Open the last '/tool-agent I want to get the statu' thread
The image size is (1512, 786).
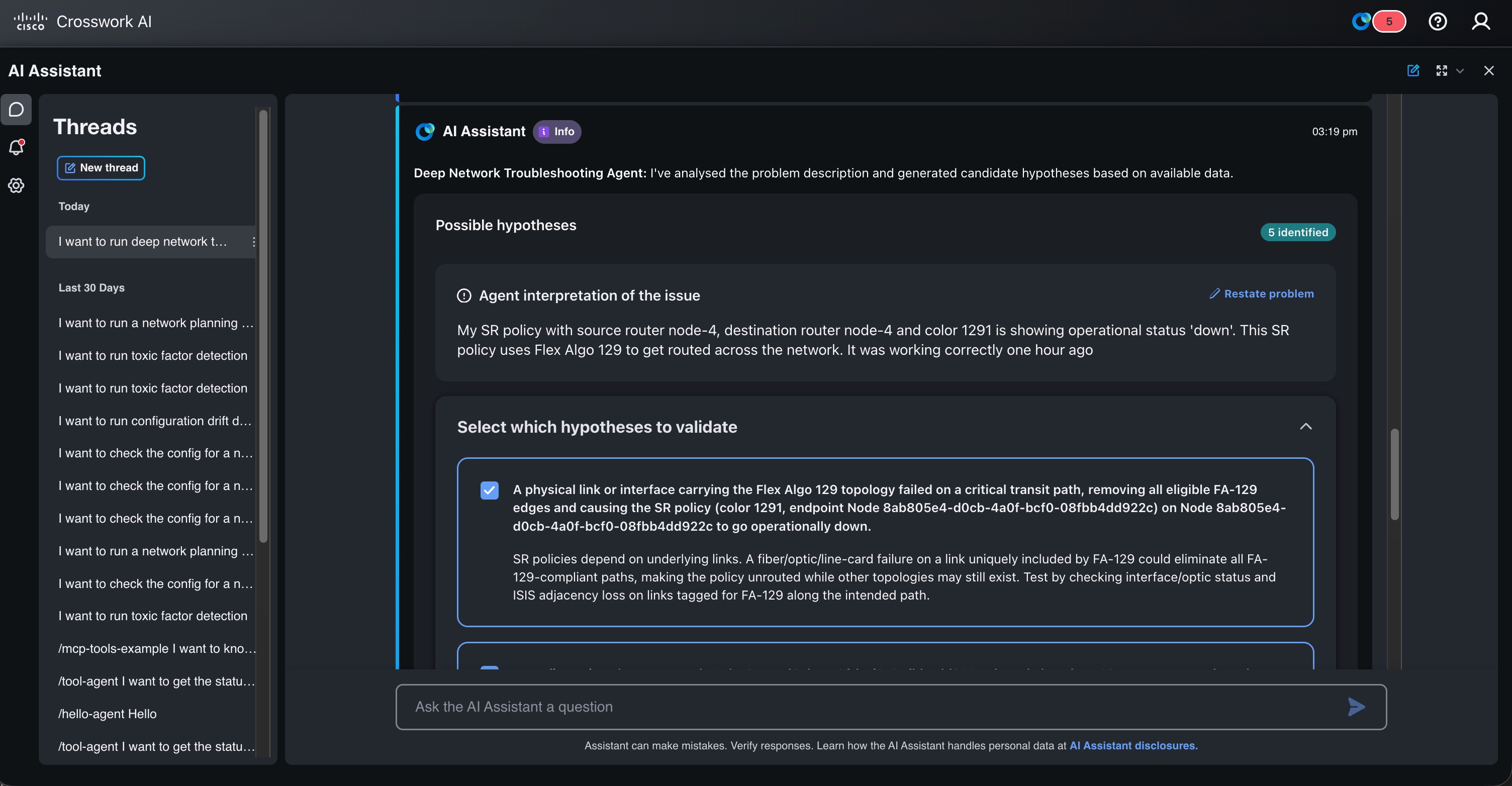tap(157, 747)
